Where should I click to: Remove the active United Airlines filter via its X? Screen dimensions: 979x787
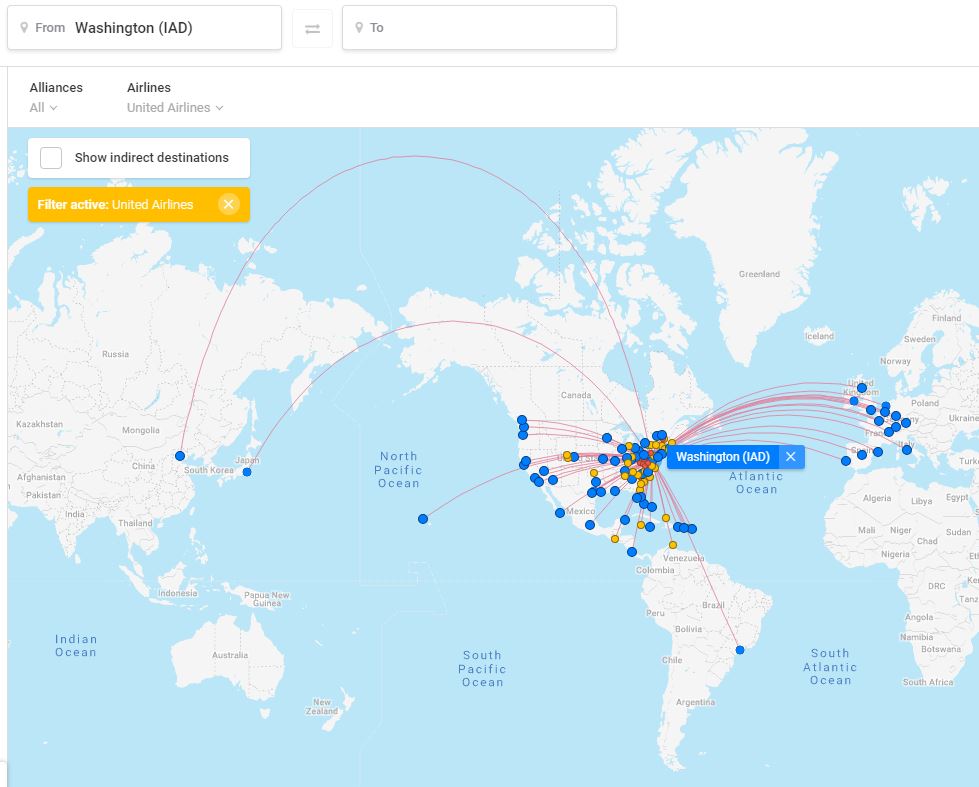click(x=228, y=204)
